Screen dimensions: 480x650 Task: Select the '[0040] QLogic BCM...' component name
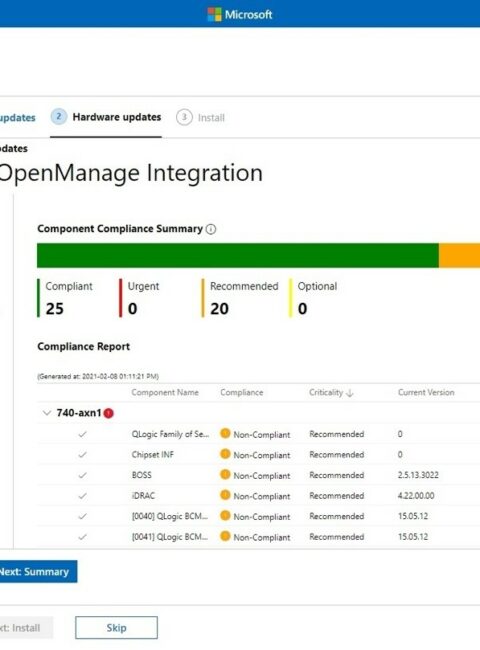click(x=170, y=516)
